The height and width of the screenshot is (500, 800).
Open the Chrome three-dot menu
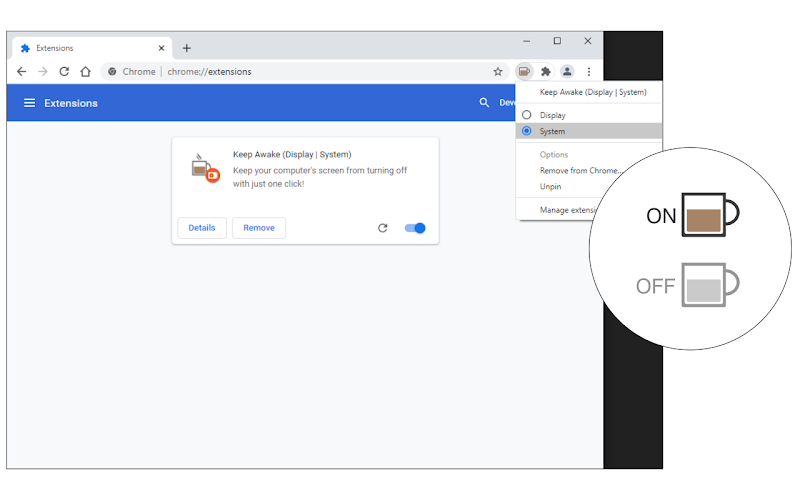pos(589,71)
